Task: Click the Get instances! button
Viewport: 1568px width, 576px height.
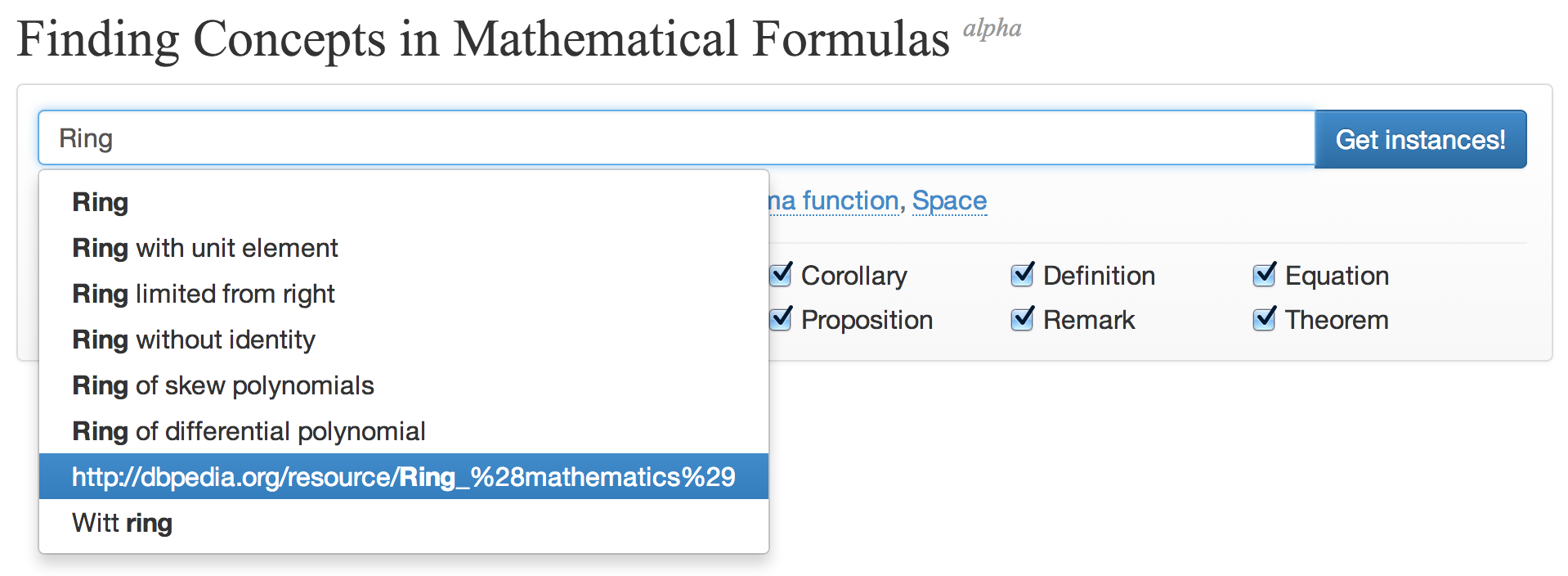Action: click(1420, 140)
